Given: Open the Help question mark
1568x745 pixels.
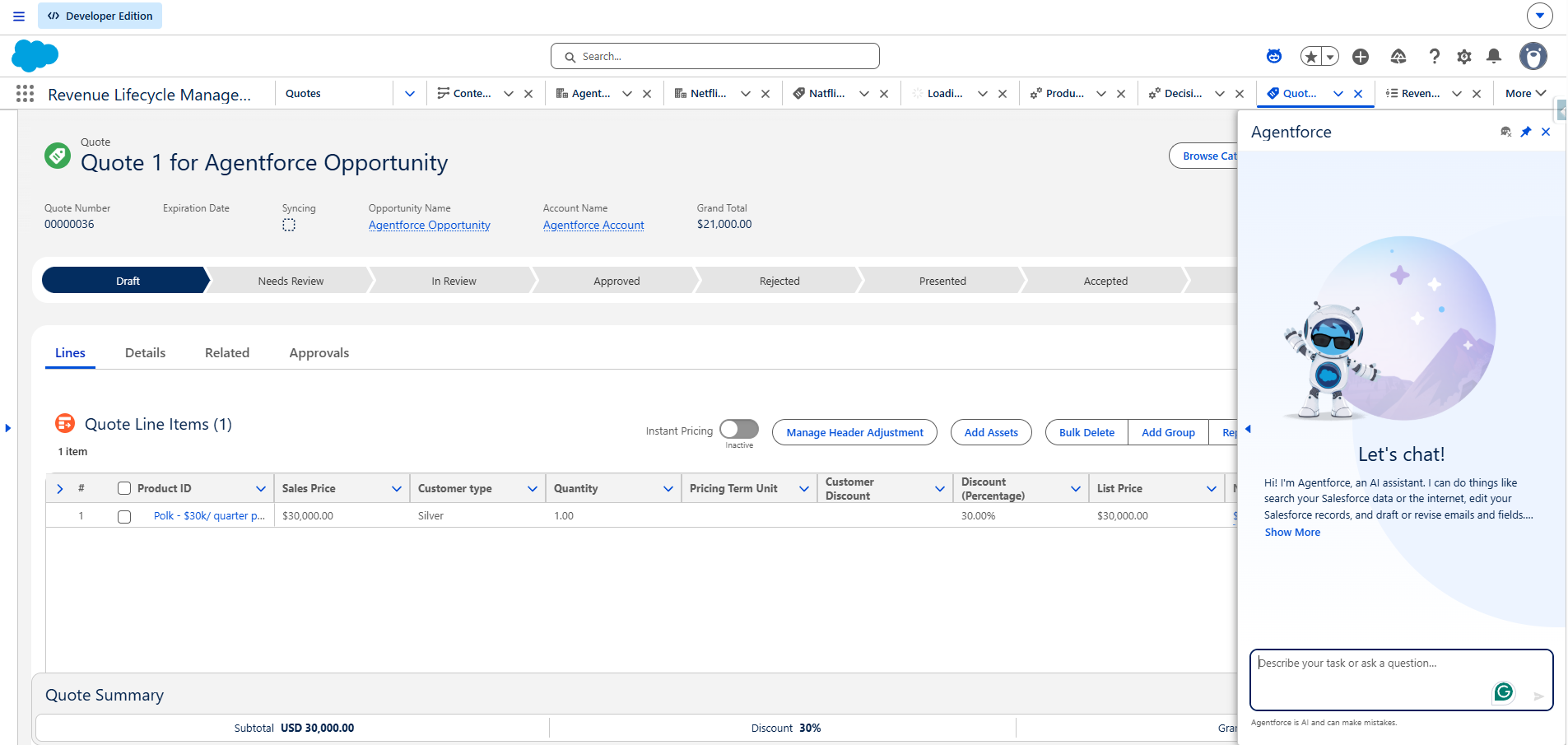Looking at the screenshot, I should tap(1435, 56).
